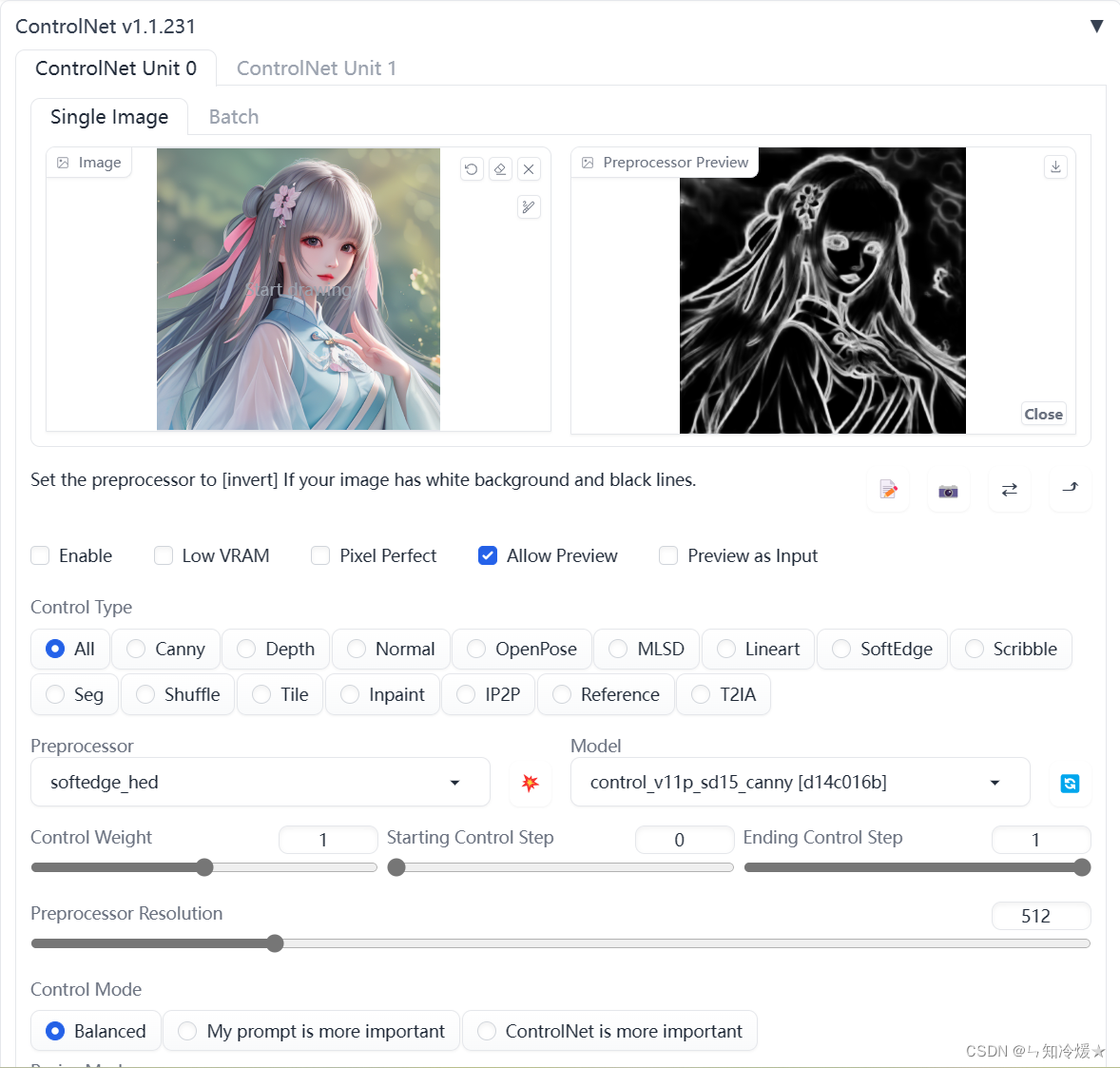Tick the Enable checkbox
The width and height of the screenshot is (1120, 1068).
pos(40,555)
